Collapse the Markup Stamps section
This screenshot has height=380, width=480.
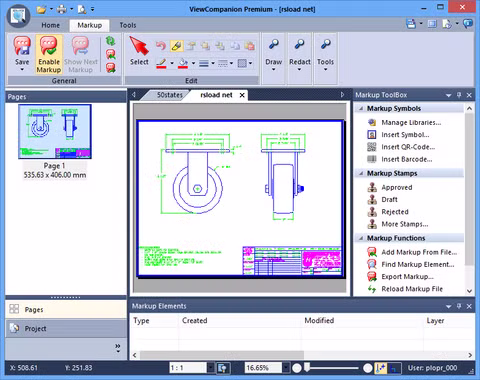tap(361, 173)
